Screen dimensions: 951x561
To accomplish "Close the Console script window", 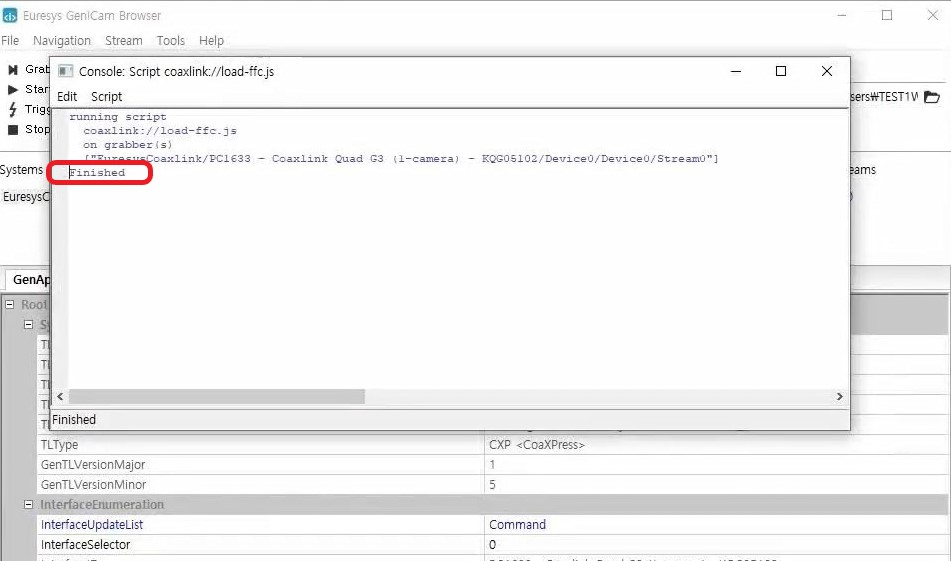I will coord(827,71).
